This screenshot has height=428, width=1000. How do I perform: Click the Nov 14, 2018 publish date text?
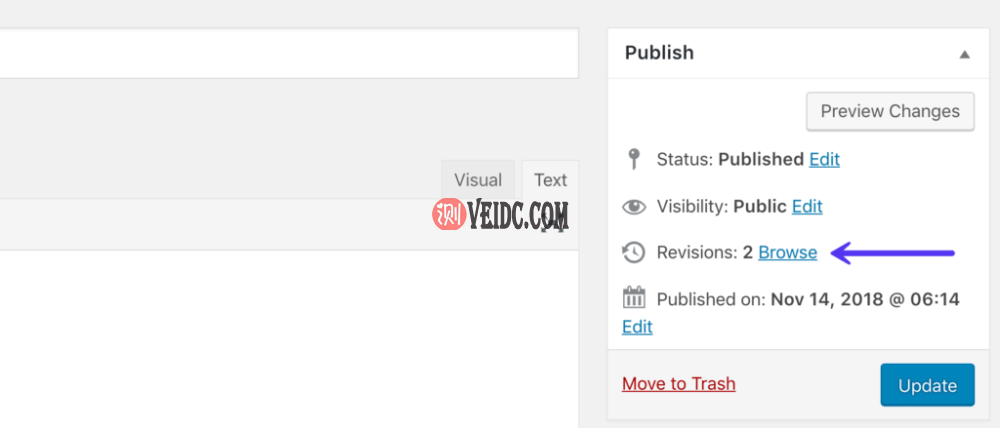pyautogui.click(x=865, y=299)
